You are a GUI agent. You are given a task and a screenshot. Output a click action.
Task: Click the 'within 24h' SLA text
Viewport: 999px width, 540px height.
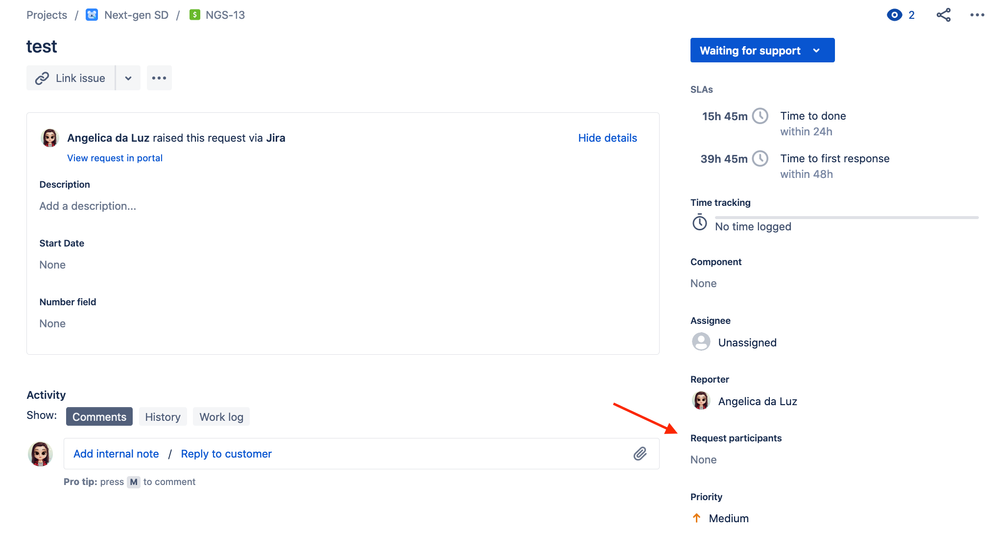click(806, 131)
